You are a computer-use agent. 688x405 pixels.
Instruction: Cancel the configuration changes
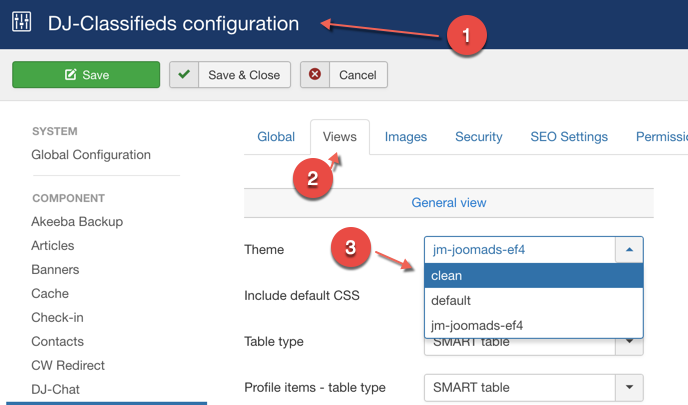click(344, 75)
